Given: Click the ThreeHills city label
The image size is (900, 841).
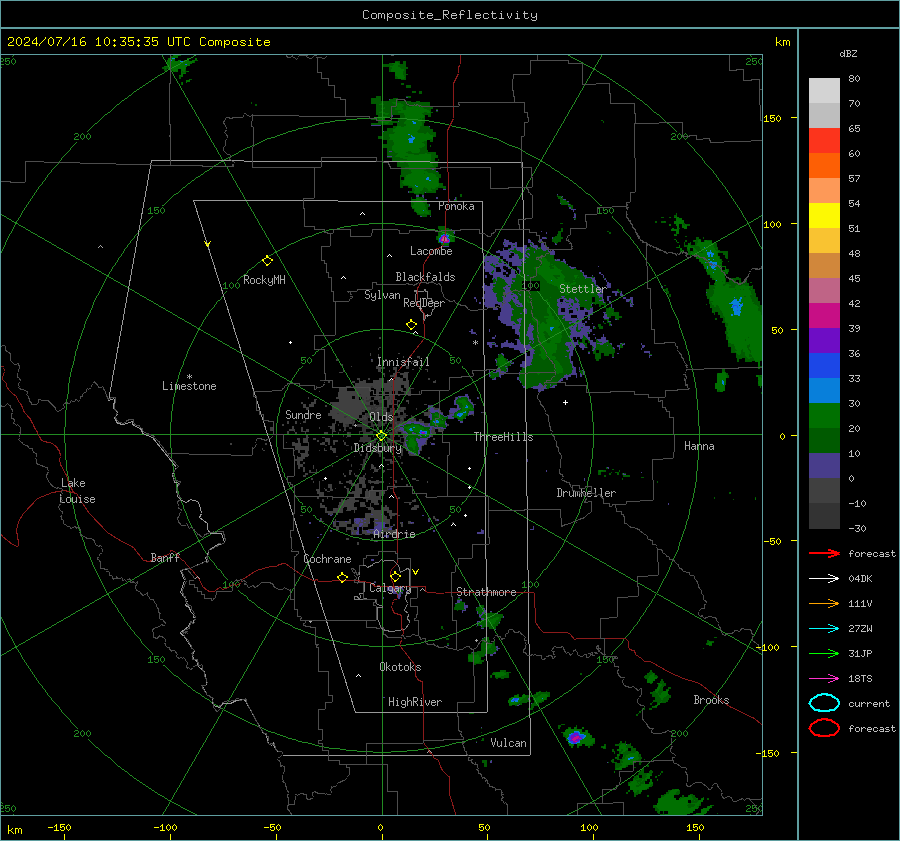Looking at the screenshot, I should tap(503, 437).
